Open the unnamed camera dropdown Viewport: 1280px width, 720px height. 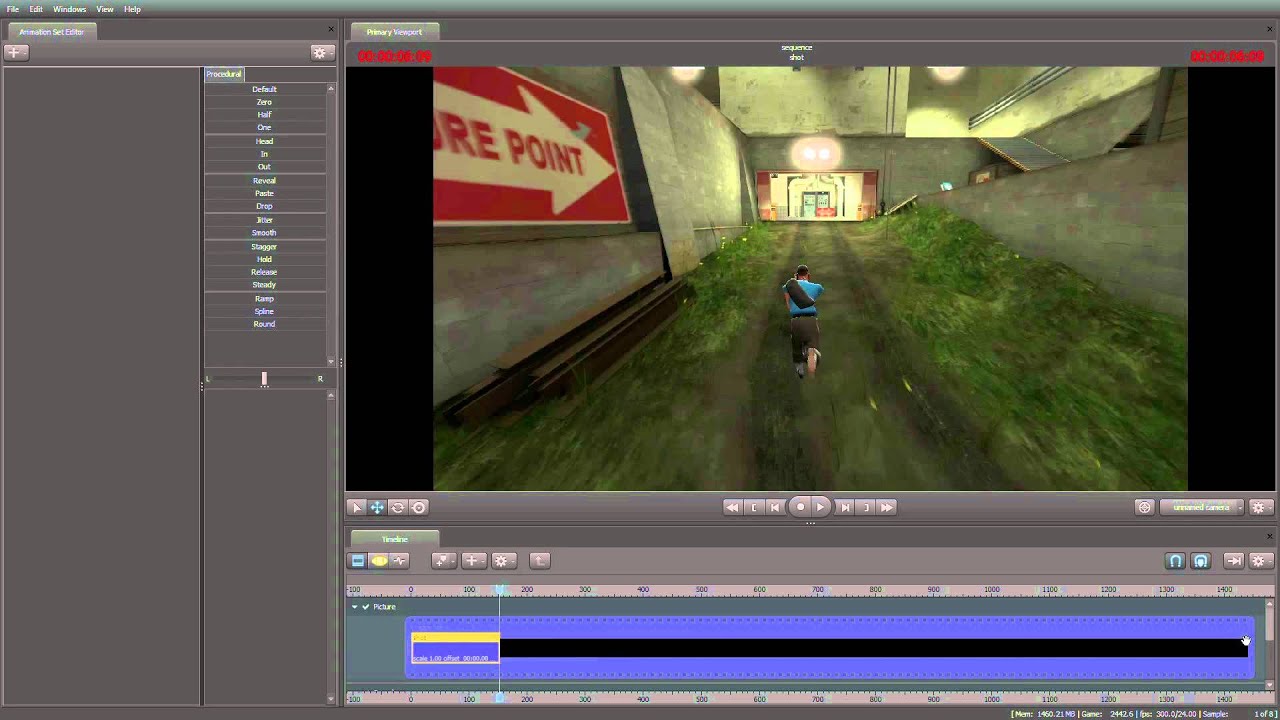1202,507
